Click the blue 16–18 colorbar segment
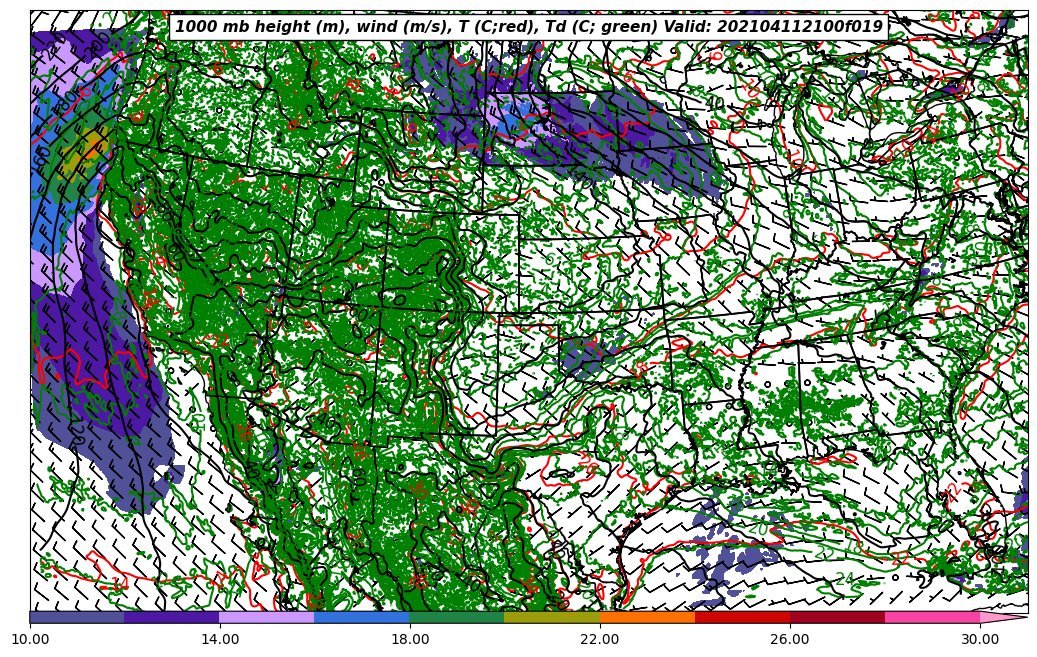 coord(362,617)
